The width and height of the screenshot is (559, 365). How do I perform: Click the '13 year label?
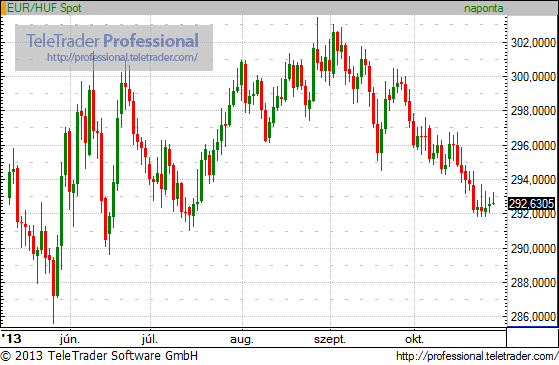[x=11, y=338]
